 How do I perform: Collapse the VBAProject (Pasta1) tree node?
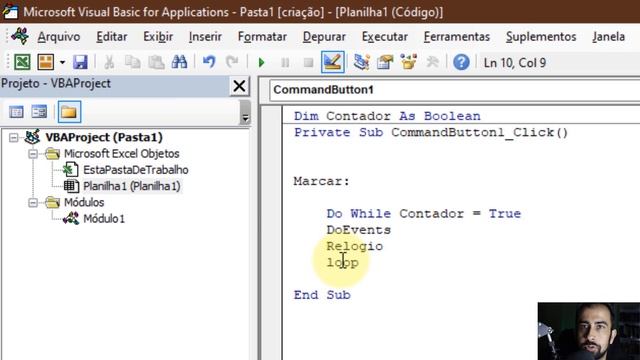(x=13, y=138)
